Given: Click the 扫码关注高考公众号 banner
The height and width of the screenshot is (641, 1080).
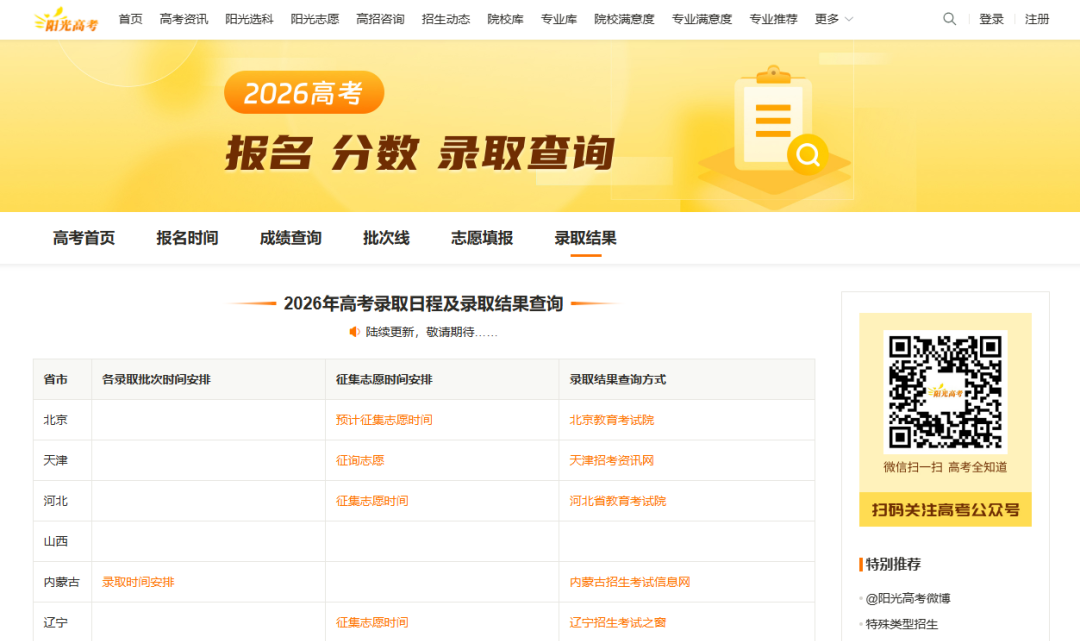Looking at the screenshot, I should [945, 509].
